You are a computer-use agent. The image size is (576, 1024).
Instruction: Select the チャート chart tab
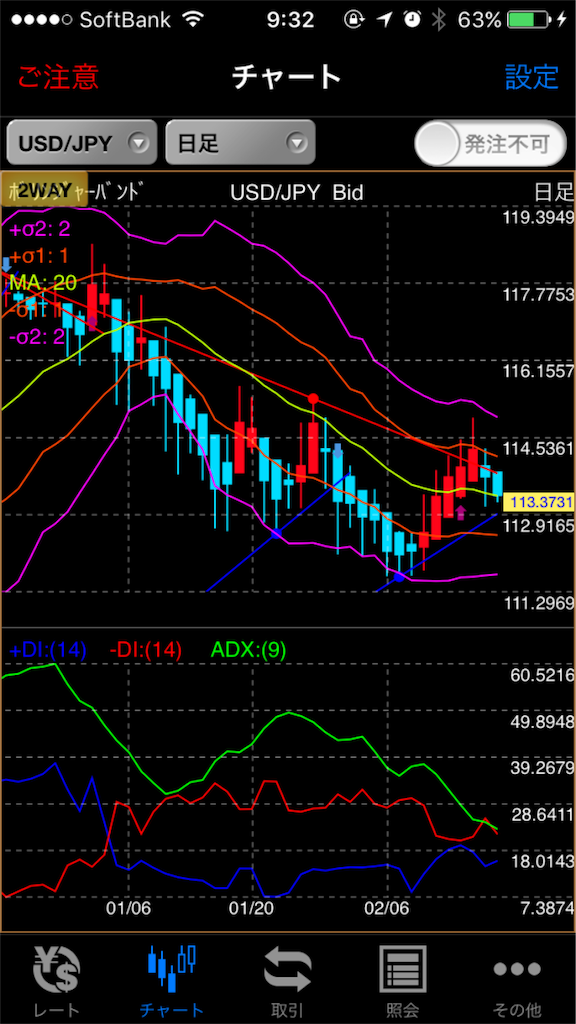coord(172,980)
